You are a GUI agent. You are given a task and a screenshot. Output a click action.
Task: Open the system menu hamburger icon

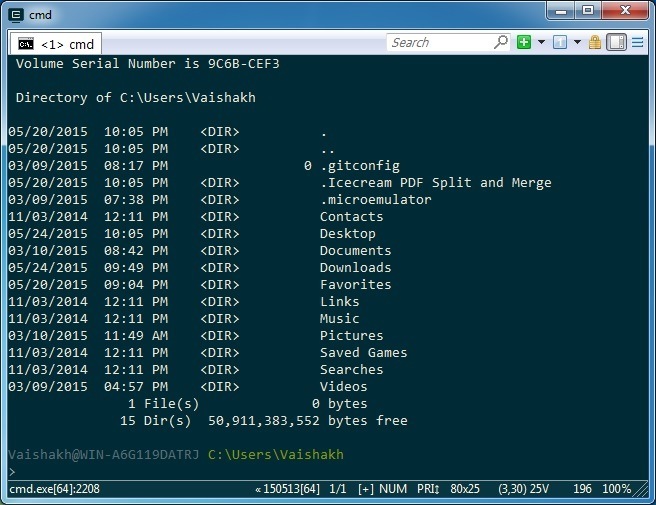click(x=640, y=42)
